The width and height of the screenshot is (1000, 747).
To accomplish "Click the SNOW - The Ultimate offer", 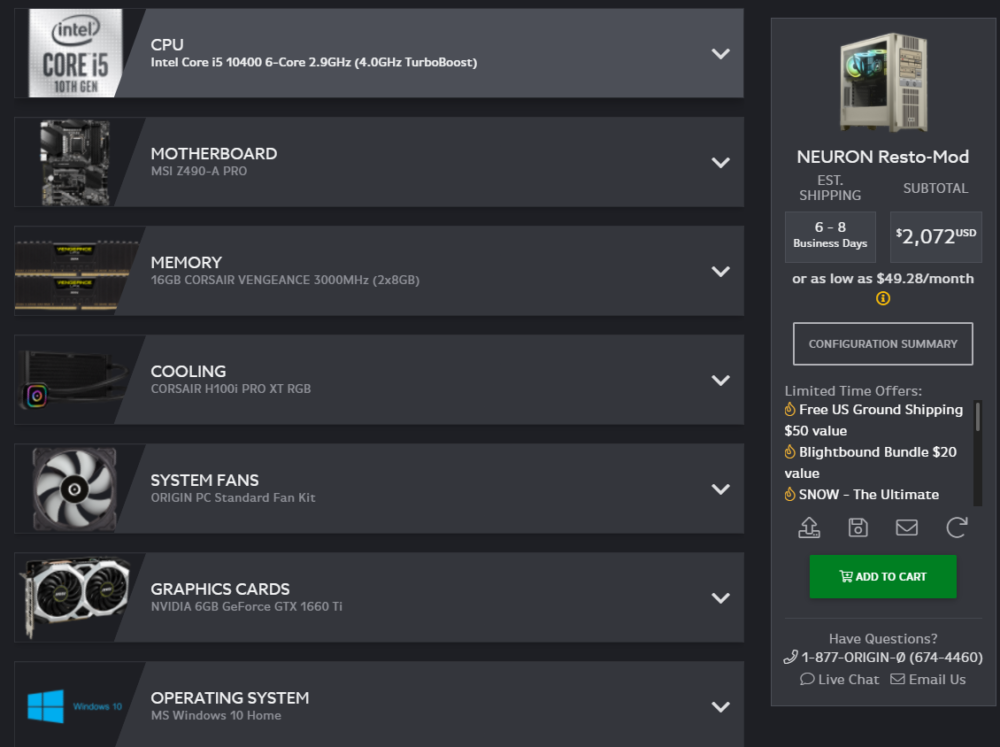I will (x=862, y=495).
